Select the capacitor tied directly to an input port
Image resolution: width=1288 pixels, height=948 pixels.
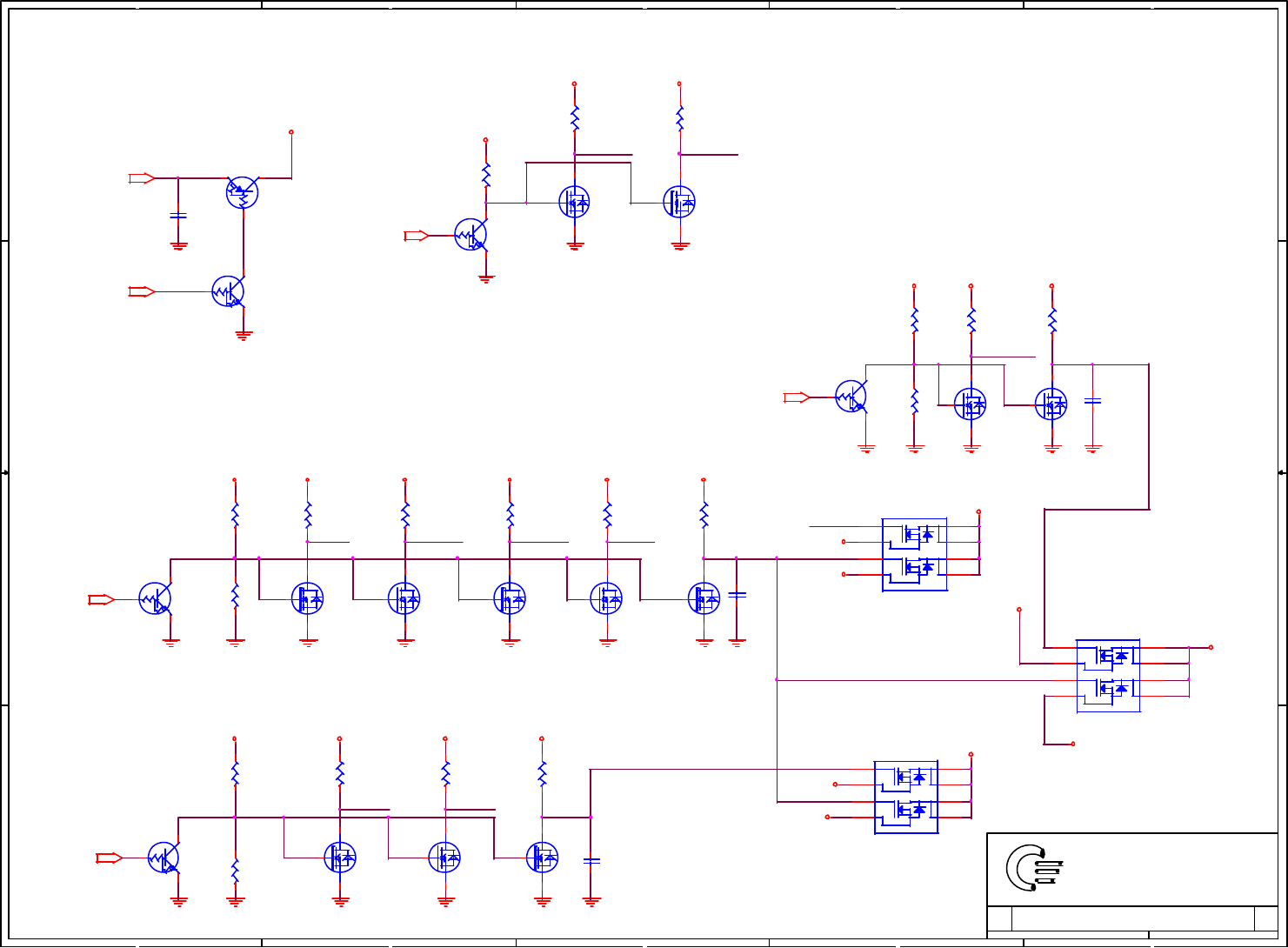click(x=178, y=215)
